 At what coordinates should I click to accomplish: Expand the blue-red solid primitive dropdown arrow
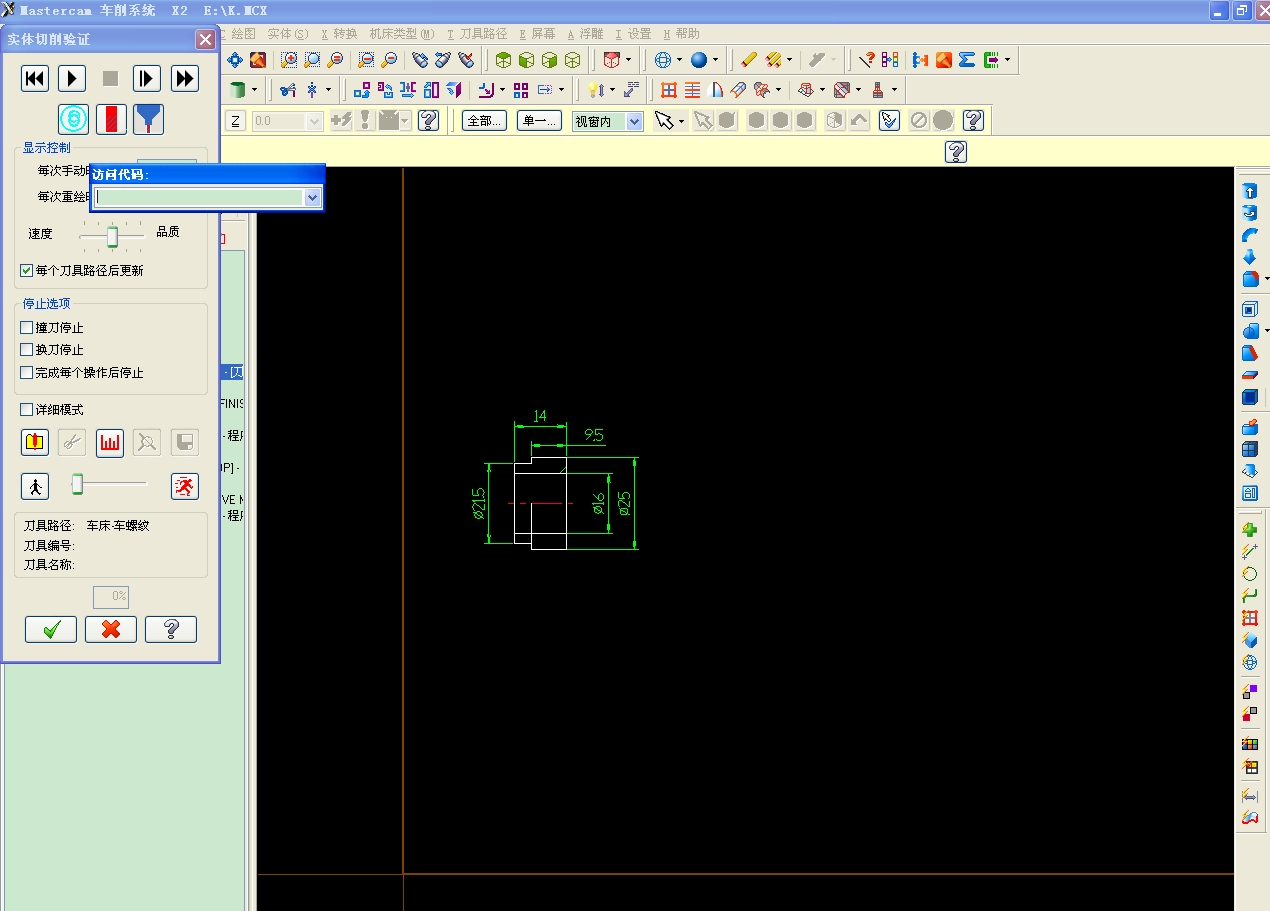tap(1266, 279)
